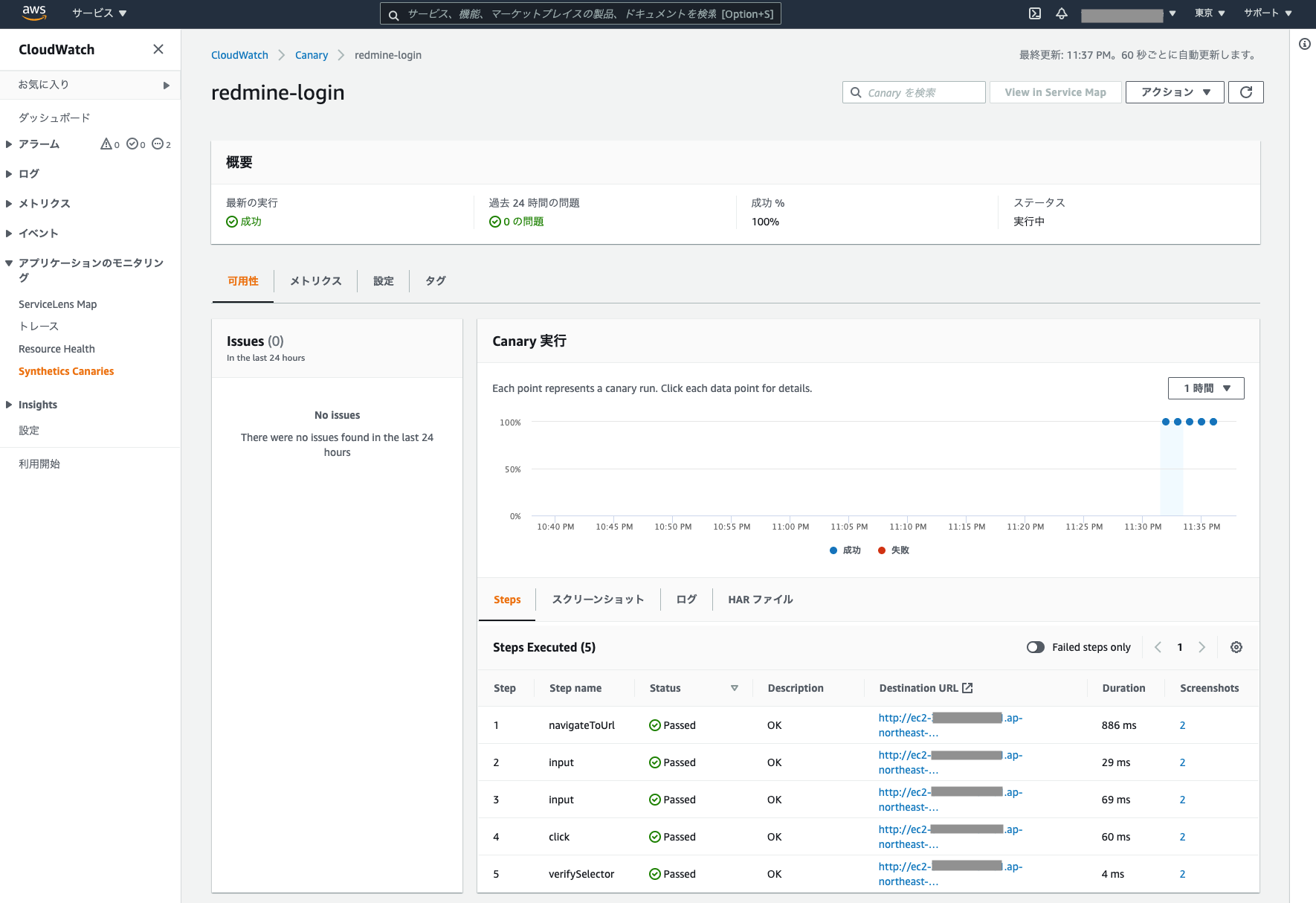This screenshot has height=903, width=1316.
Task: Toggle Failed steps only switch
Action: pos(1035,647)
